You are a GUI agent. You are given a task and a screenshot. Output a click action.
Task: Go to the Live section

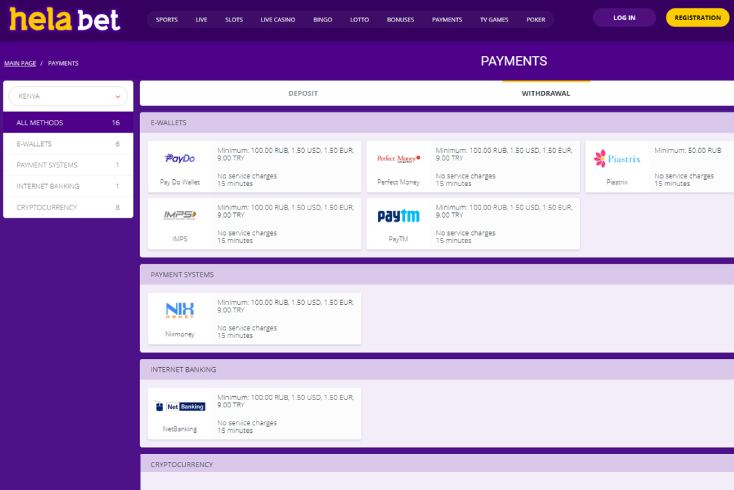coord(201,20)
